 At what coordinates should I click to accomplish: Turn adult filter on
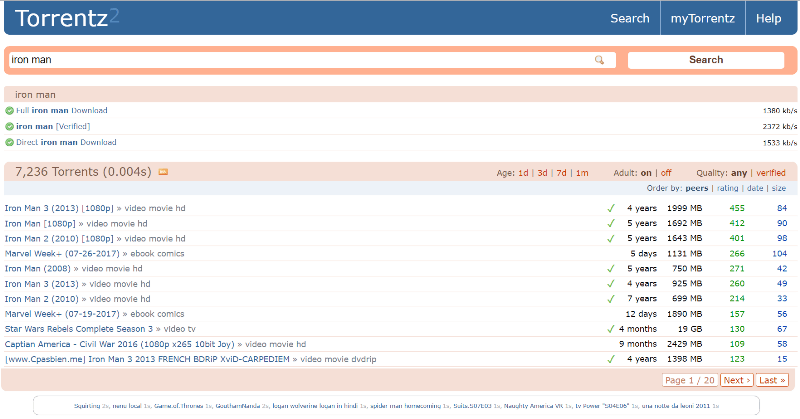[x=646, y=173]
